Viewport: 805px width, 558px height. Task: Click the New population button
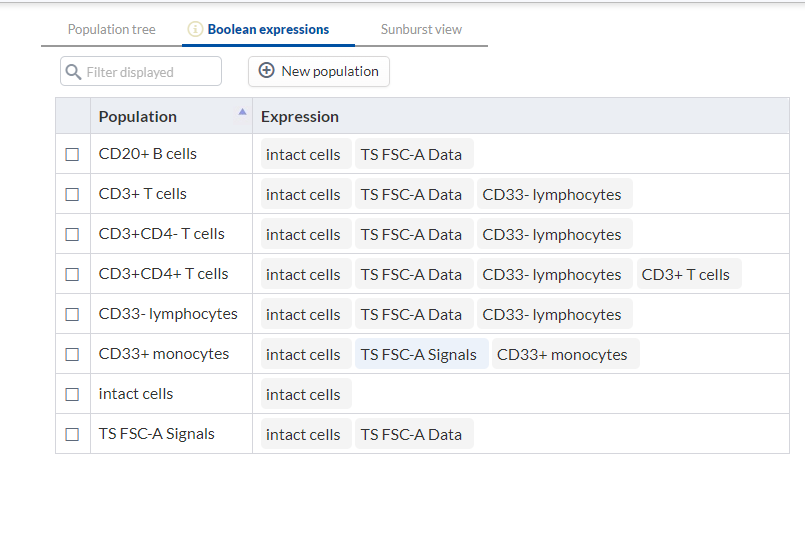coord(319,71)
